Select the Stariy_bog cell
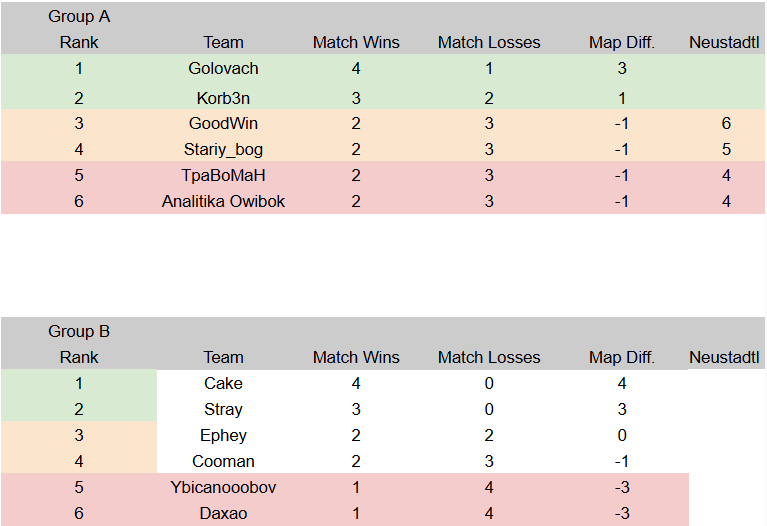This screenshot has height=526, width=767. click(223, 150)
